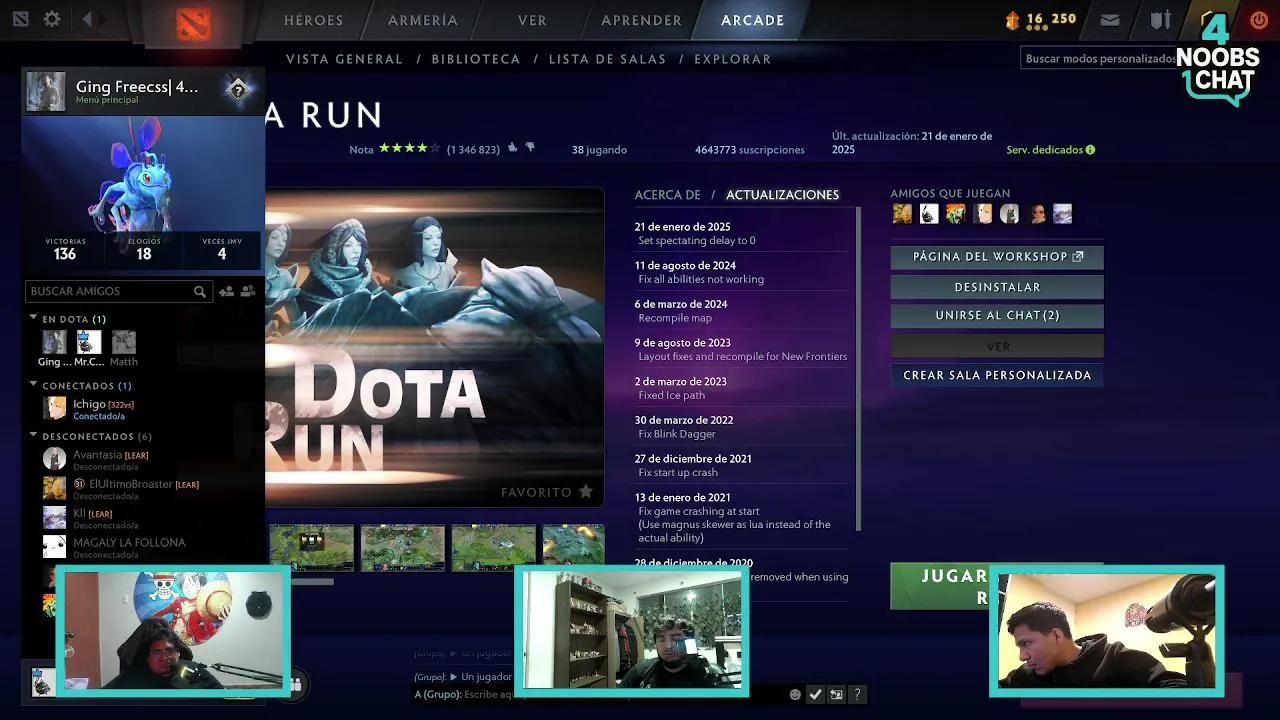
Task: Click first friend avatar under Amigos que juegan
Action: click(x=902, y=213)
